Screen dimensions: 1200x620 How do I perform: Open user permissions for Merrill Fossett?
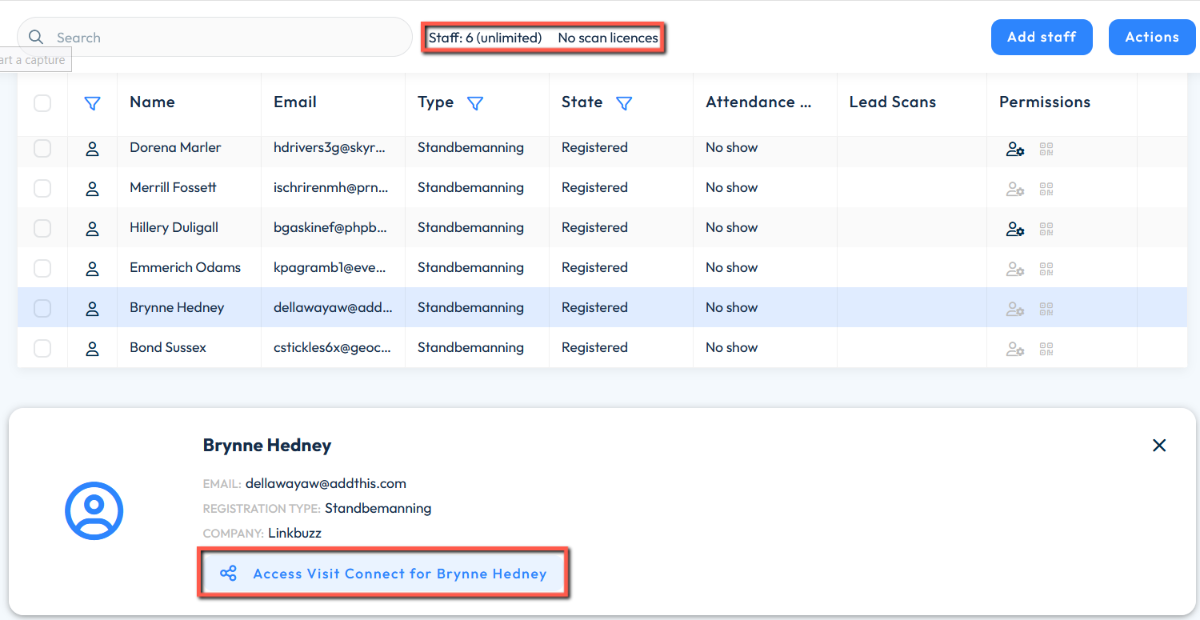click(x=1015, y=189)
